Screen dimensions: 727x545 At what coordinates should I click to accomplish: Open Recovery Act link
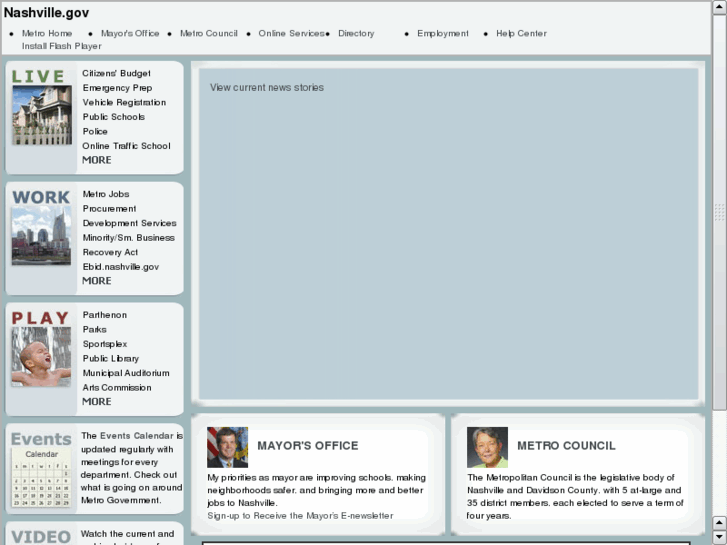110,252
